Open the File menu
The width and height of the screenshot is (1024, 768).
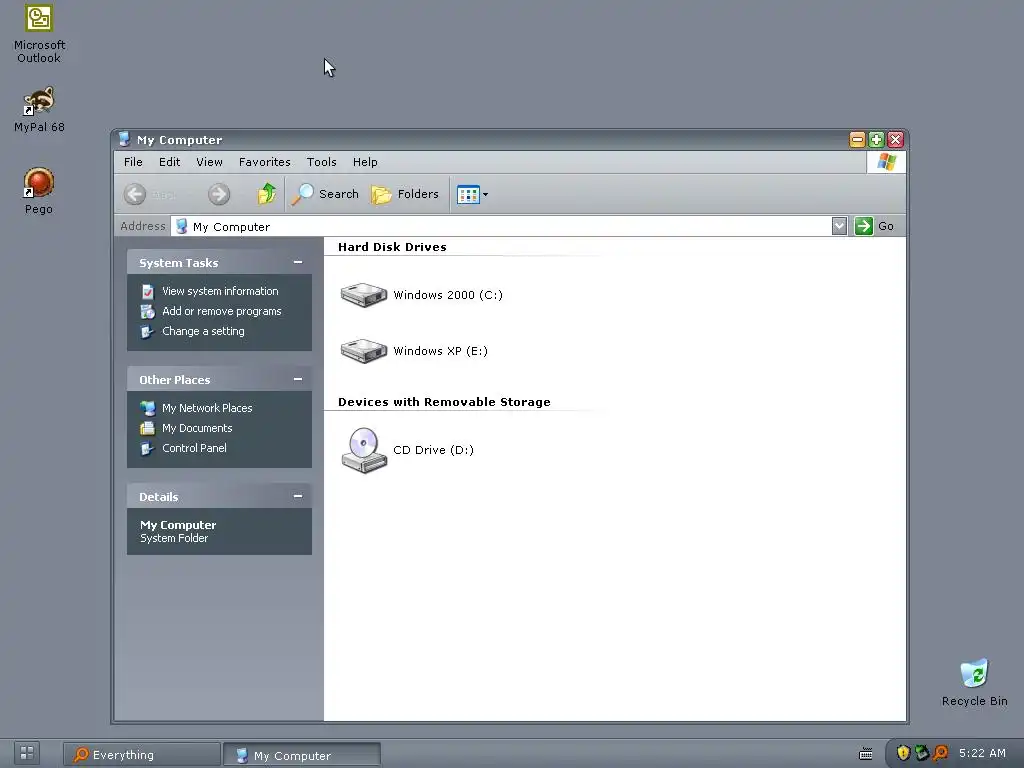click(133, 162)
